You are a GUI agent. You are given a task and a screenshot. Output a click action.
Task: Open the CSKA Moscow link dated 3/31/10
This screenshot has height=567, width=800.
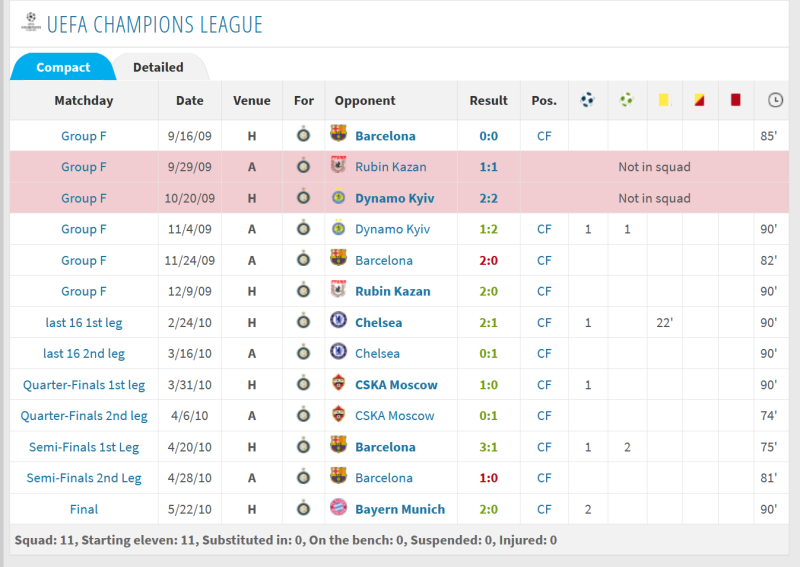pyautogui.click(x=396, y=385)
